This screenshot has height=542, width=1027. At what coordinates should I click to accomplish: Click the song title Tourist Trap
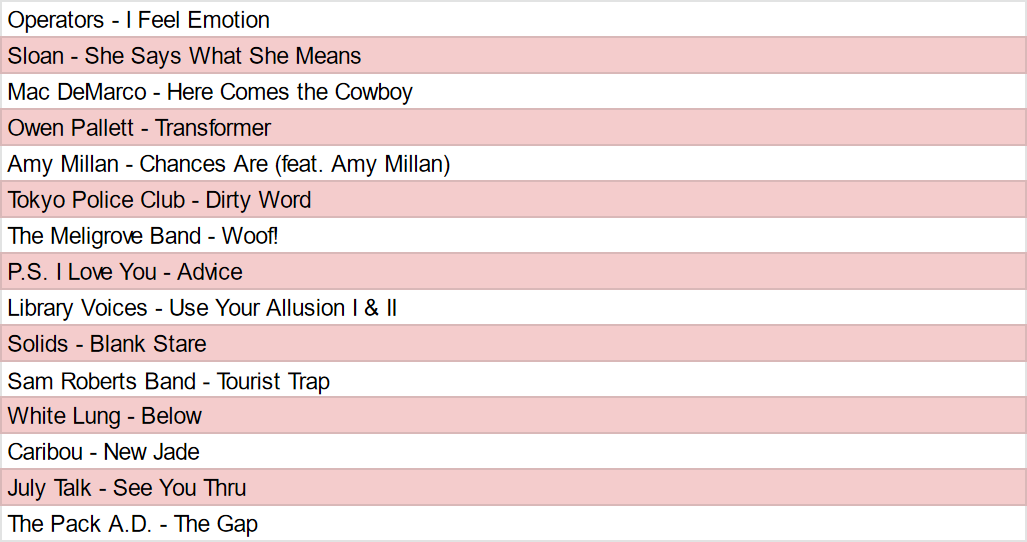pyautogui.click(x=273, y=381)
